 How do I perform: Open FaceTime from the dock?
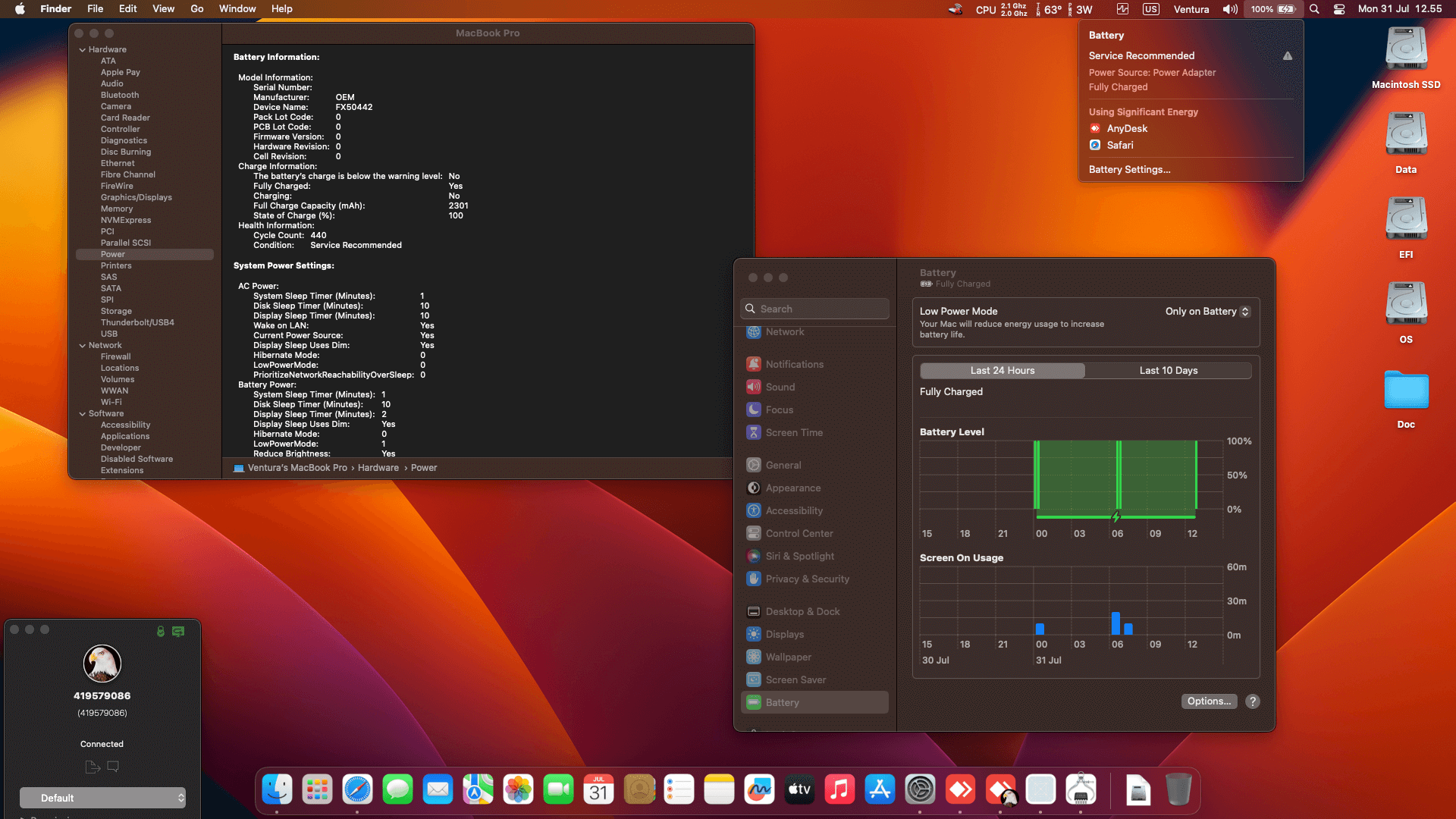click(558, 790)
